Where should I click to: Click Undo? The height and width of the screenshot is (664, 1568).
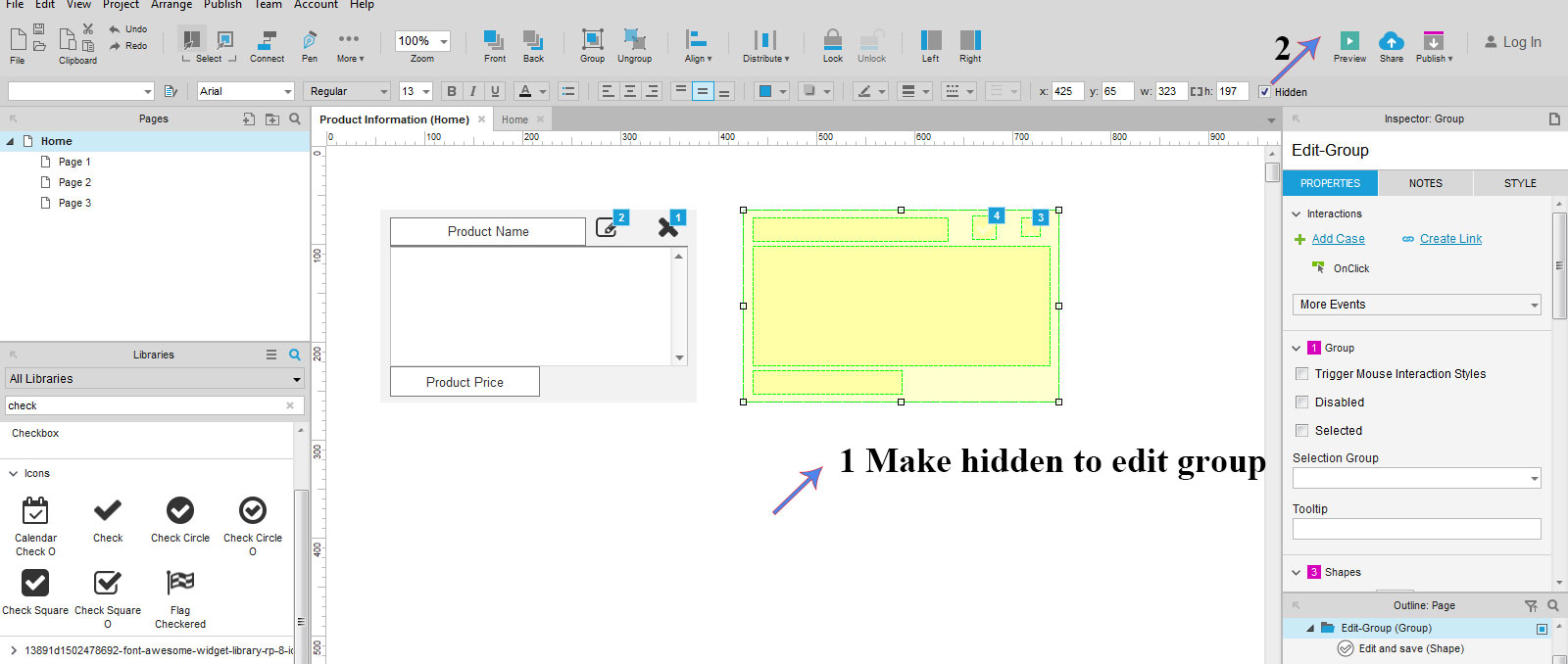coord(128,29)
